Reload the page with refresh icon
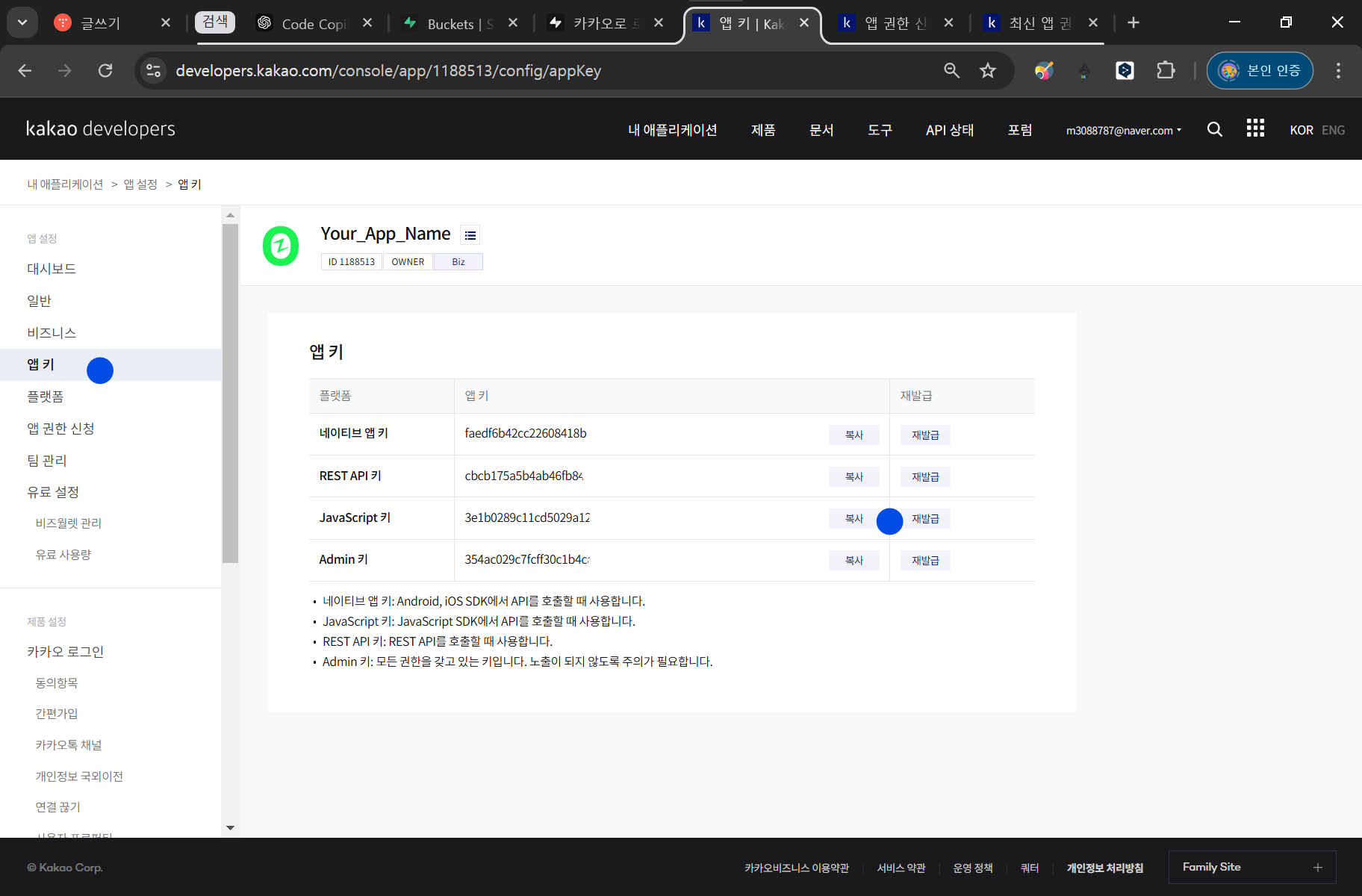 (105, 70)
